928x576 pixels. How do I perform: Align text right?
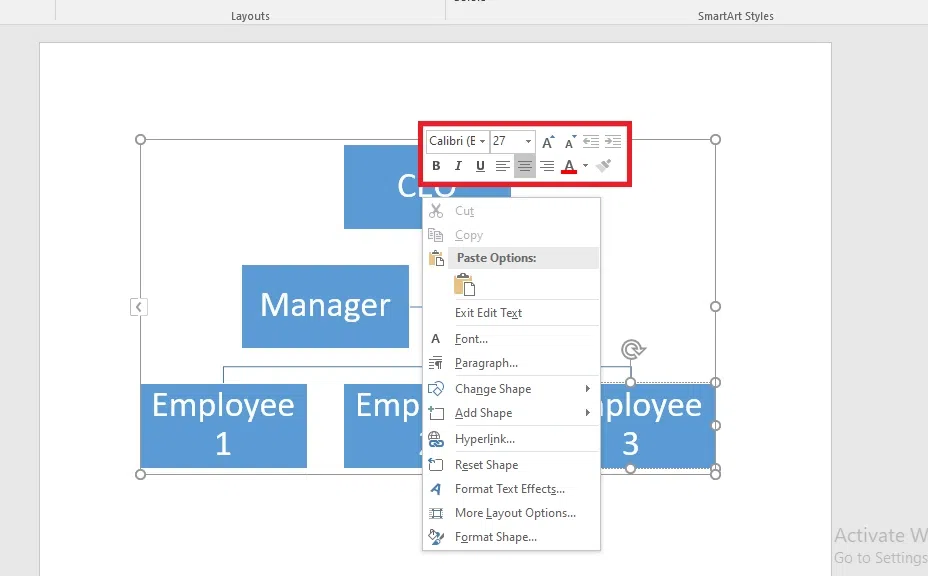click(x=547, y=166)
